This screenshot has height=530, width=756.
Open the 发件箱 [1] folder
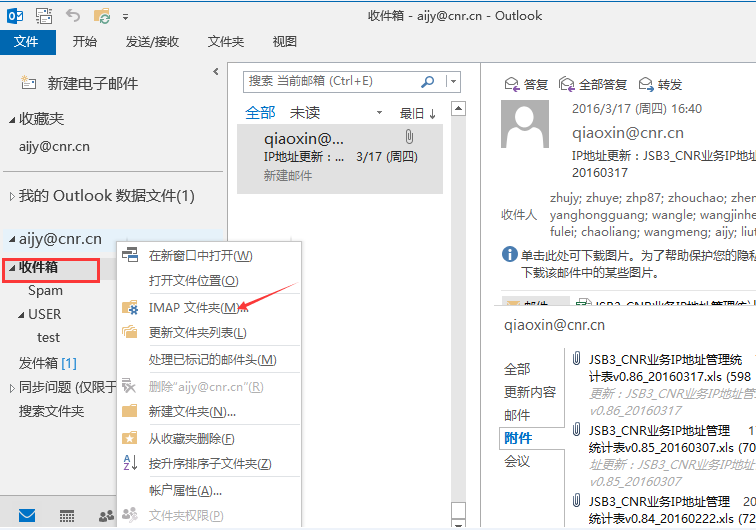click(48, 363)
